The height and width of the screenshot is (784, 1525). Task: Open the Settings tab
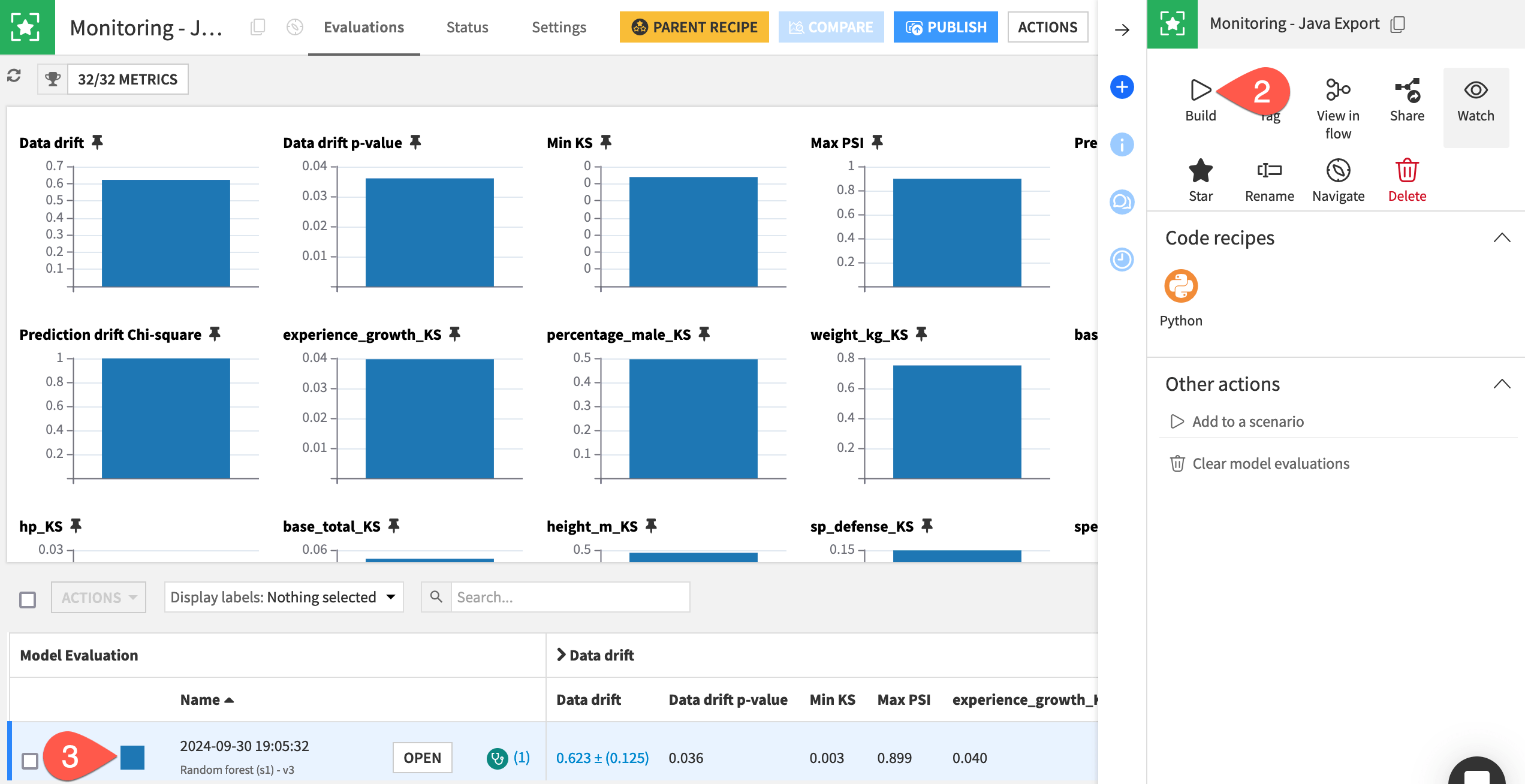(559, 27)
